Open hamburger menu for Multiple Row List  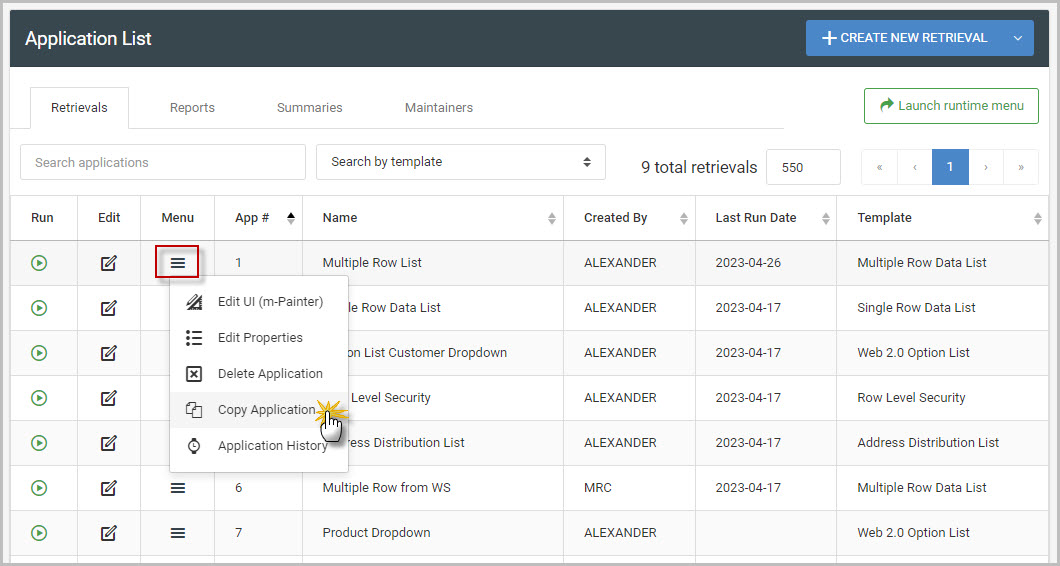click(177, 263)
